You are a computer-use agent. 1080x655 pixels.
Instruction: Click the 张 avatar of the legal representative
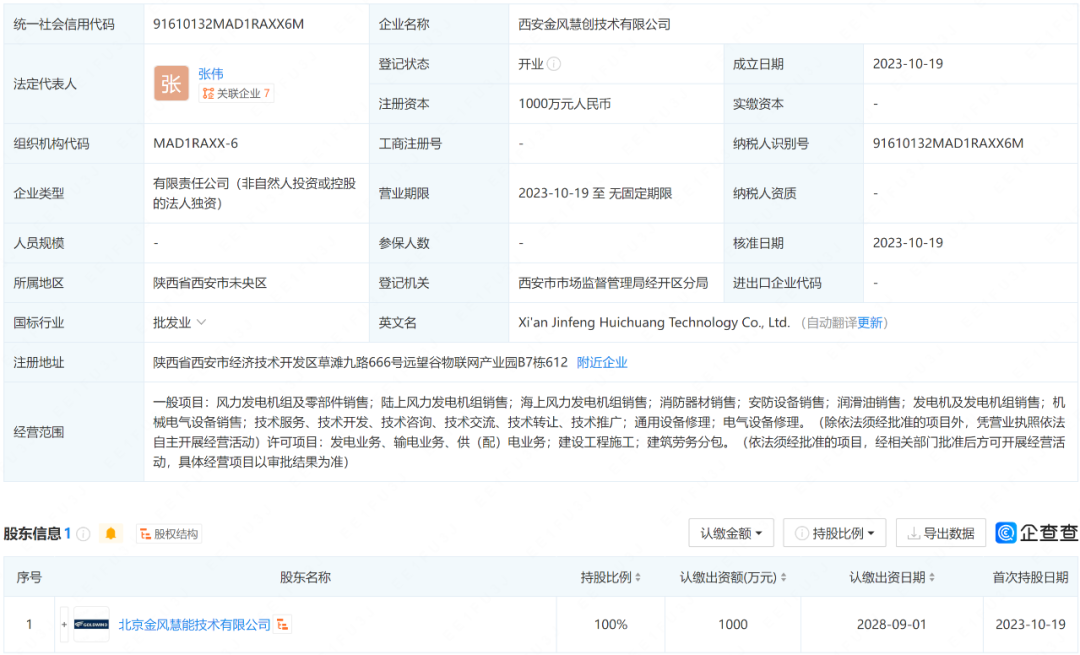[171, 84]
